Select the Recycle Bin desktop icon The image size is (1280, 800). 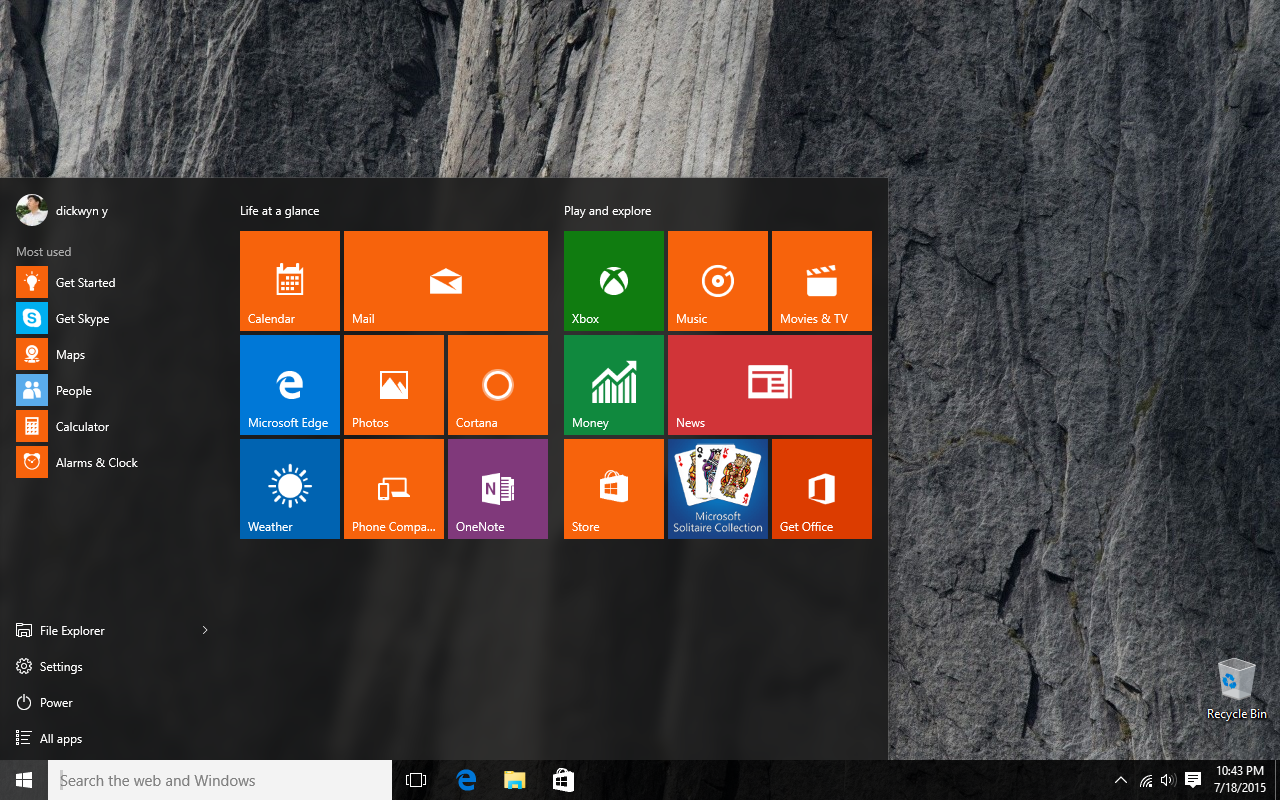[x=1237, y=689]
